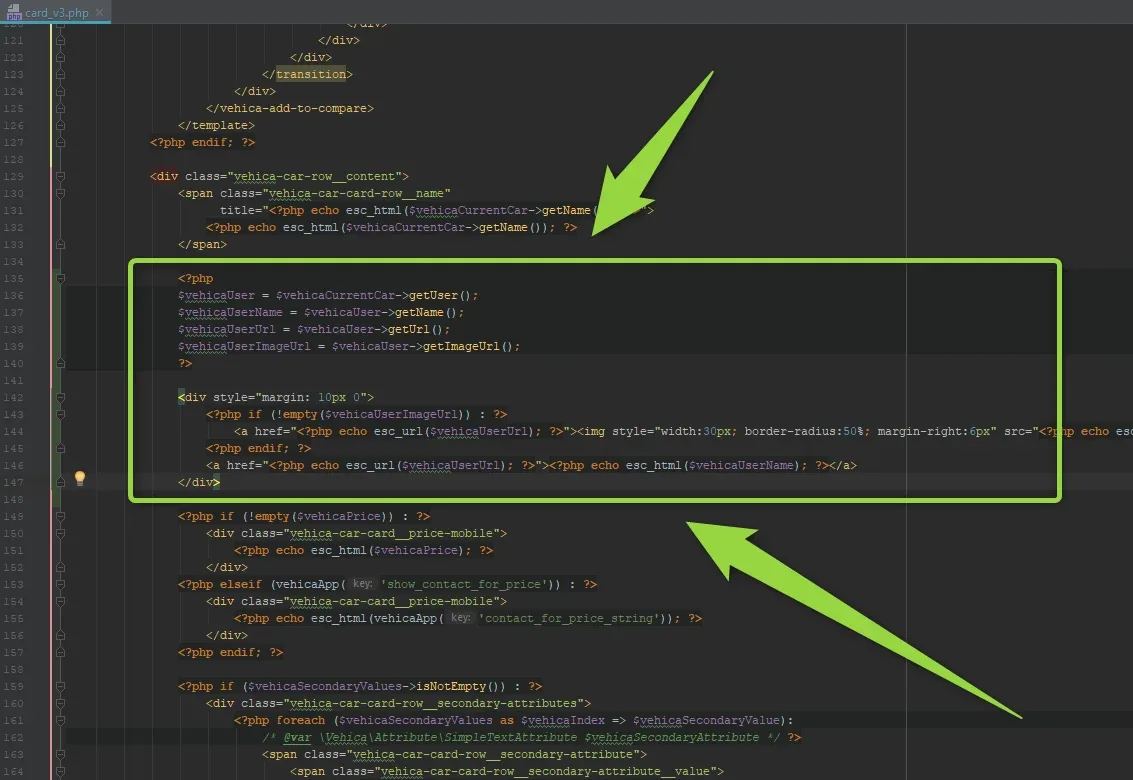Screen dimensions: 1133x780
Task: Close the card_v3.php tab
Action: coord(100,12)
